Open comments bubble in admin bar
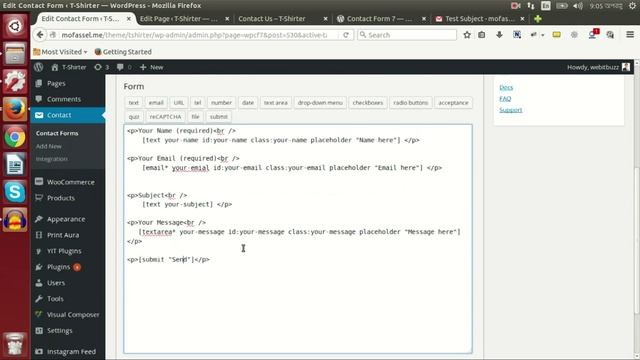The image size is (640, 360). click(124, 67)
